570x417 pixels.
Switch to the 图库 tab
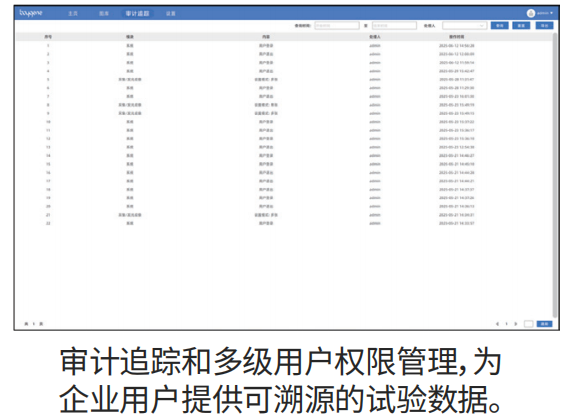click(x=104, y=13)
